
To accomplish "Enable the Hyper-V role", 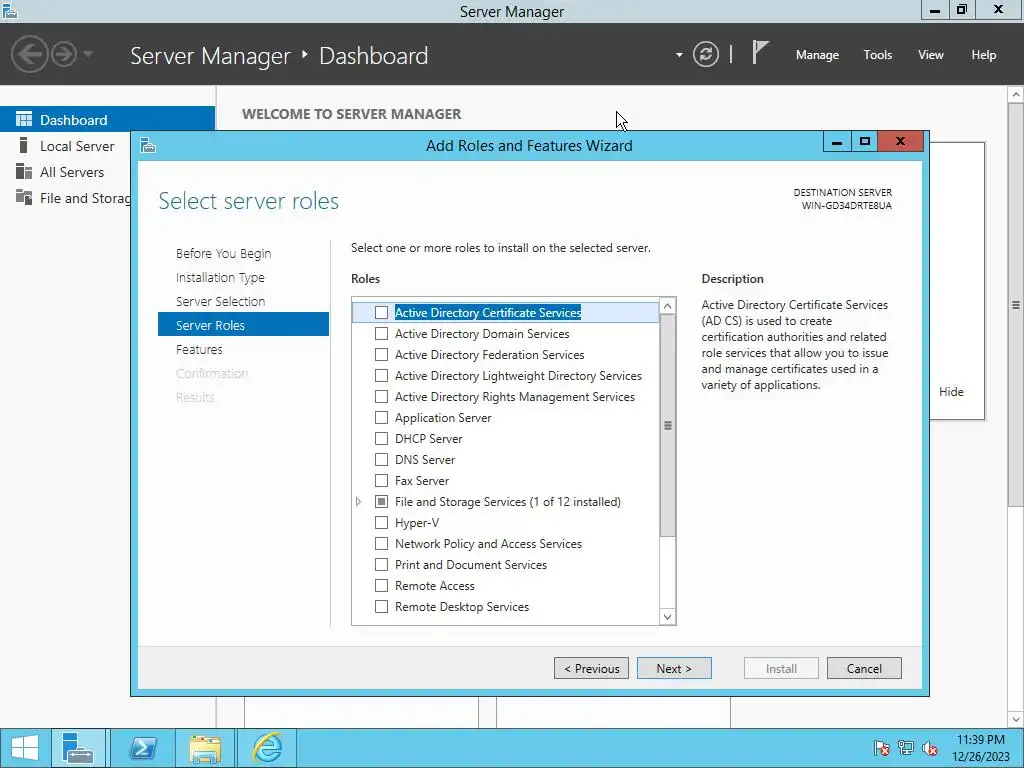I will pyautogui.click(x=381, y=522).
